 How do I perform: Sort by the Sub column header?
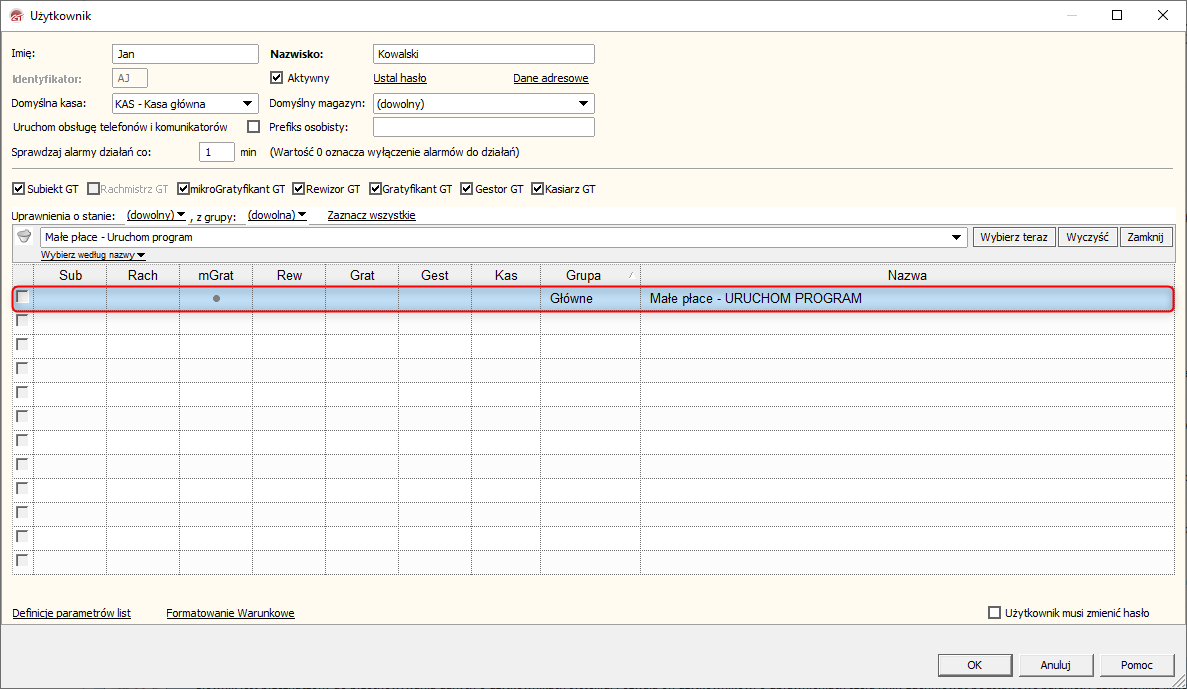click(70, 276)
